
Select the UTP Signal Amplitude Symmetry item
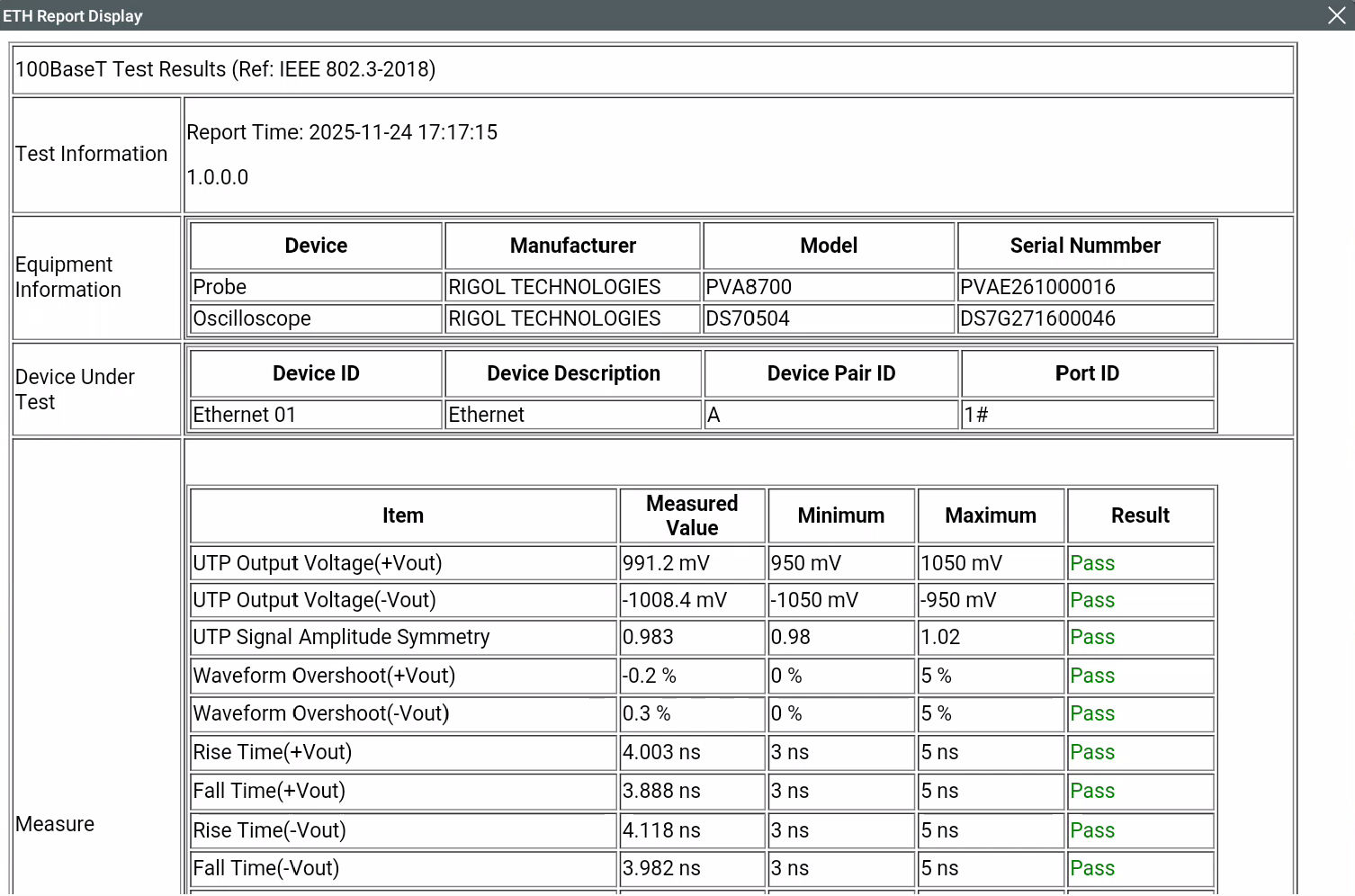coord(403,637)
